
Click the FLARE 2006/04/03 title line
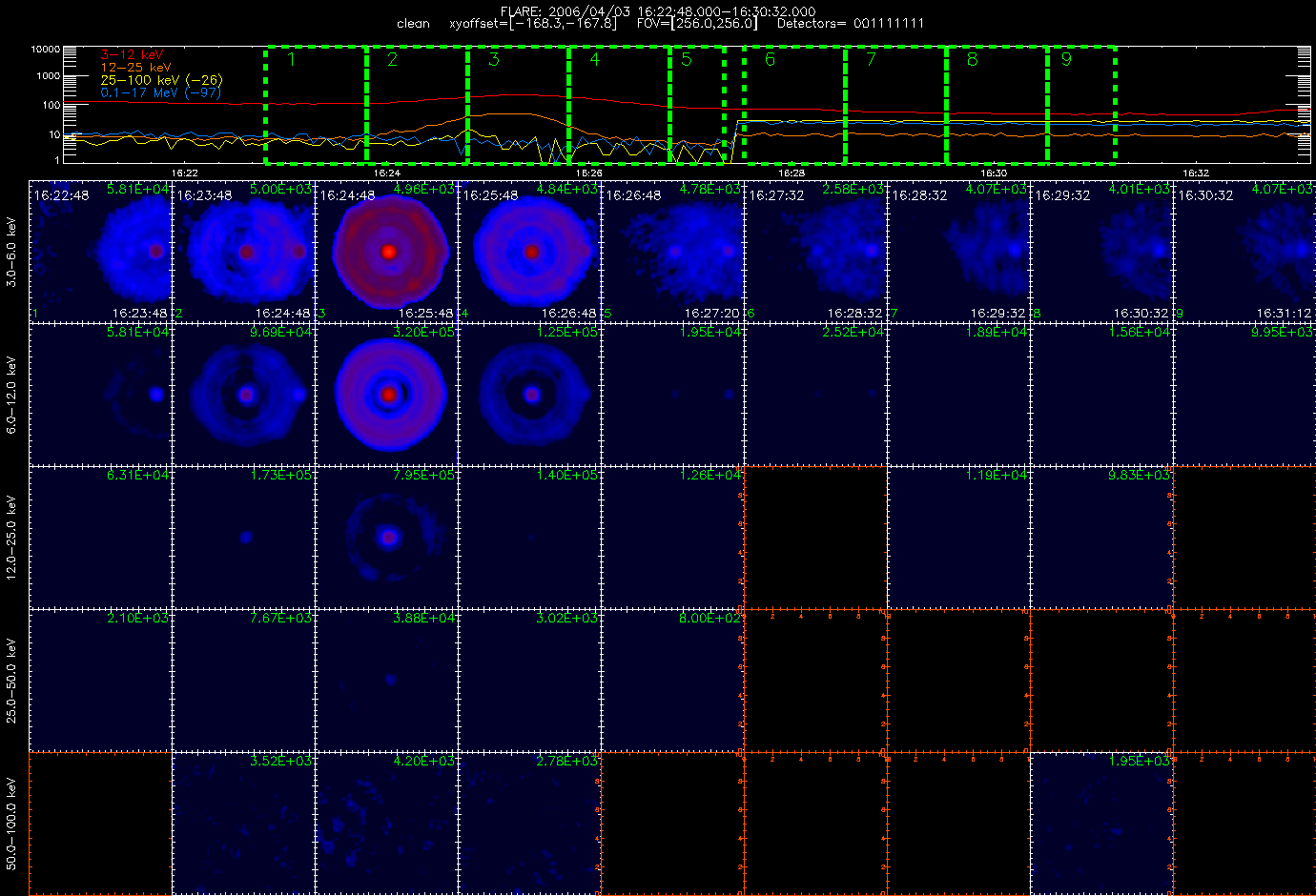(x=658, y=11)
